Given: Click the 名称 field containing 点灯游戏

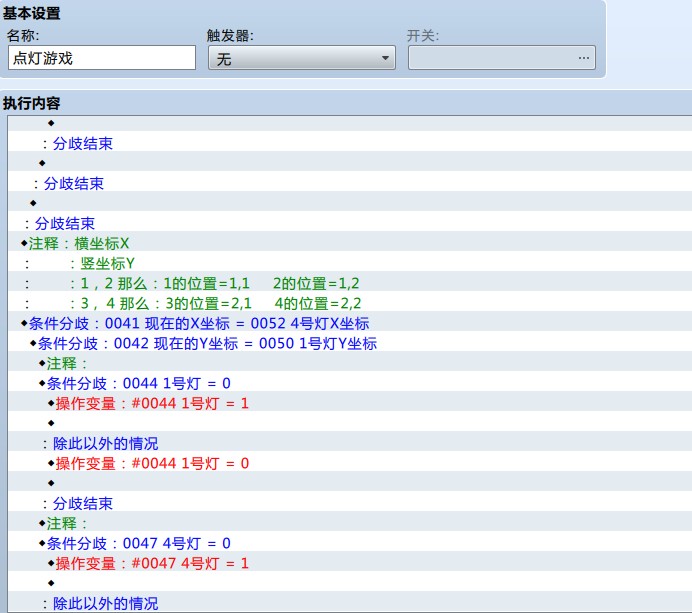Looking at the screenshot, I should 102,58.
